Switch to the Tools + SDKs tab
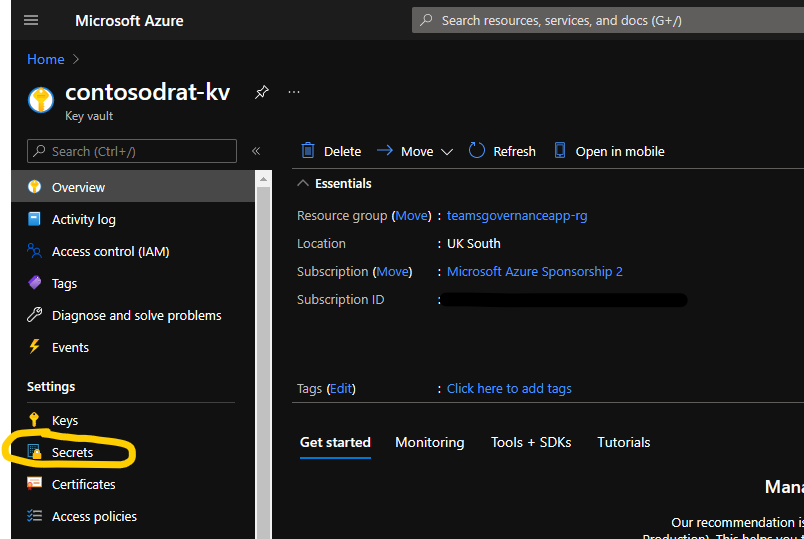 [531, 442]
